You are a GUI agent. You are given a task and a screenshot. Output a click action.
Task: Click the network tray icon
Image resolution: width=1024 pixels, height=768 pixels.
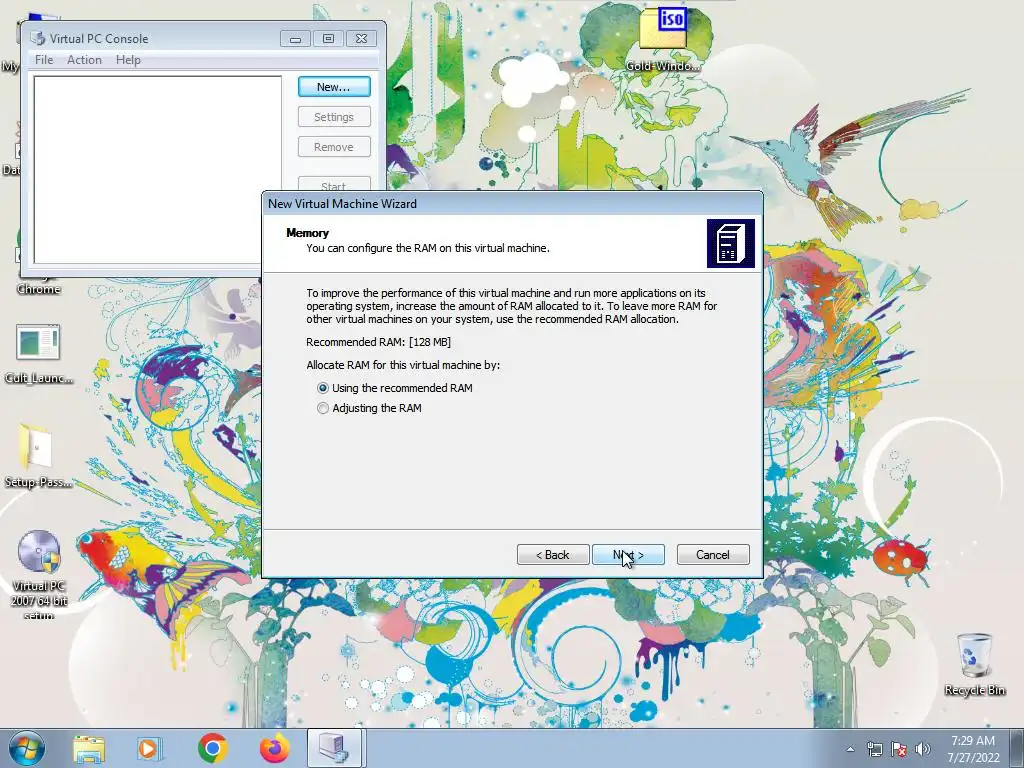coord(874,749)
